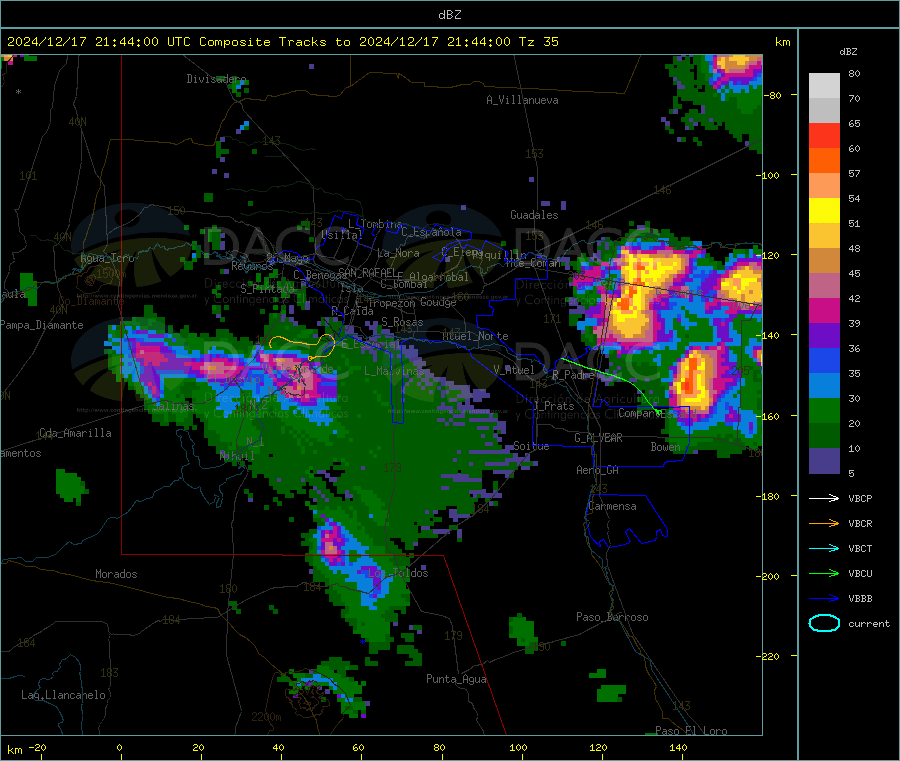900x761 pixels.
Task: Click the Morados place label
Action: pos(116,574)
